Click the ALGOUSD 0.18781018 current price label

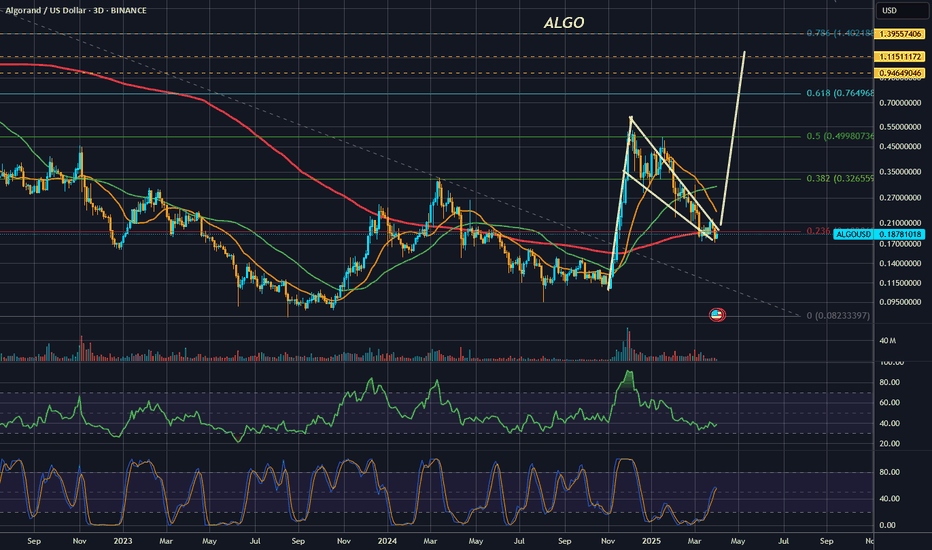[x=879, y=234]
